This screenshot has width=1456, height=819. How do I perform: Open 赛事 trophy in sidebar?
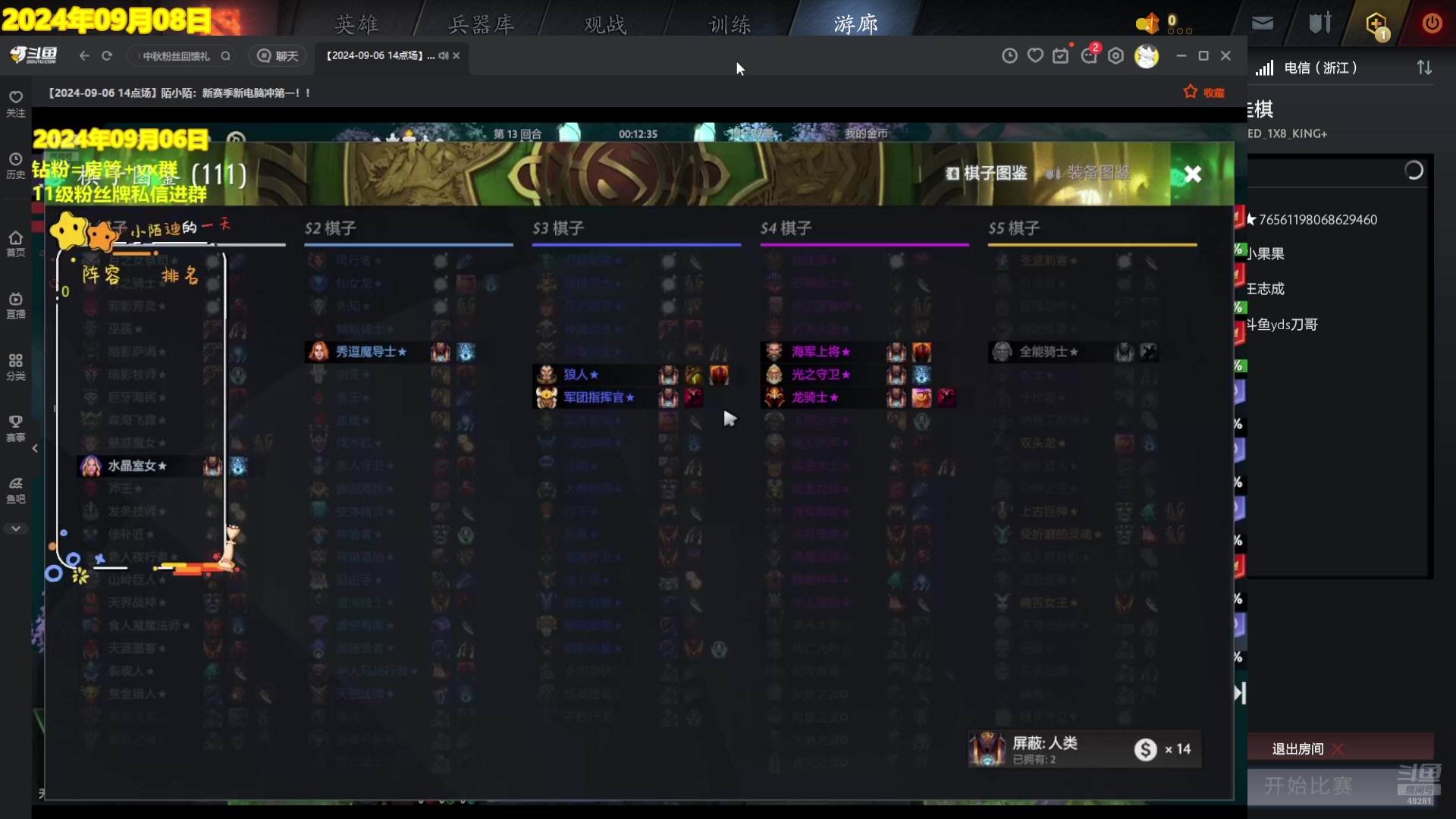pos(16,428)
